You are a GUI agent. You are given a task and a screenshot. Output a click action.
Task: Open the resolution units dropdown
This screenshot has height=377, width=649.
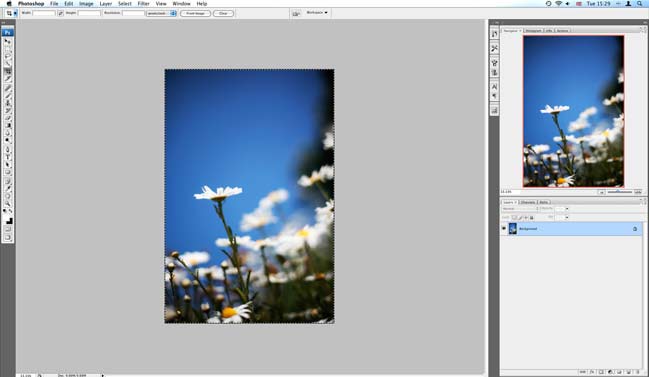[161, 13]
